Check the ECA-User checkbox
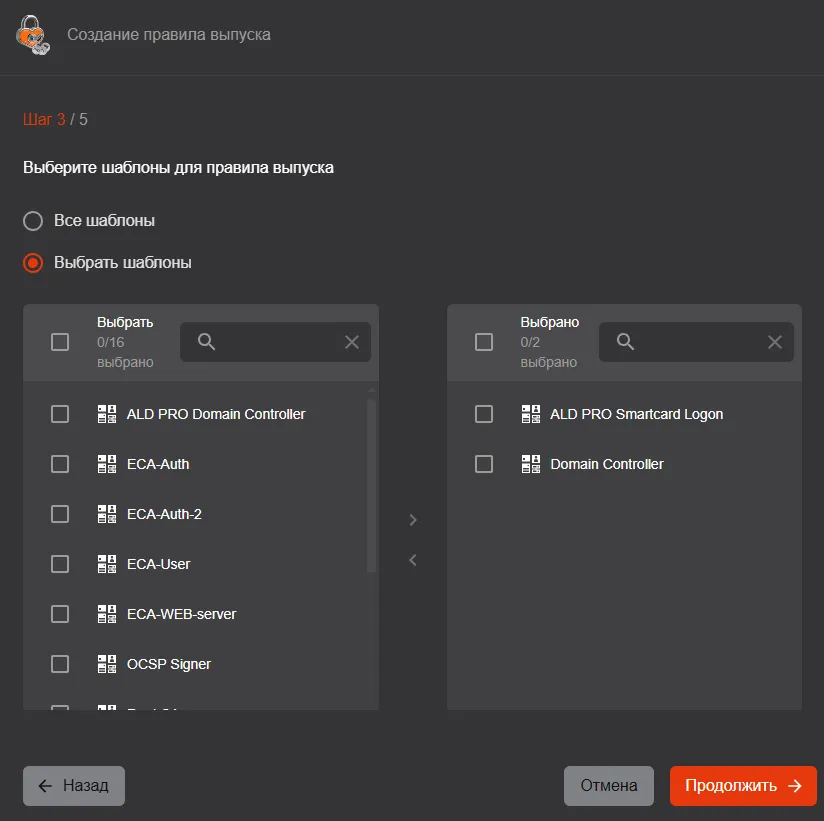This screenshot has width=824, height=821. point(60,564)
